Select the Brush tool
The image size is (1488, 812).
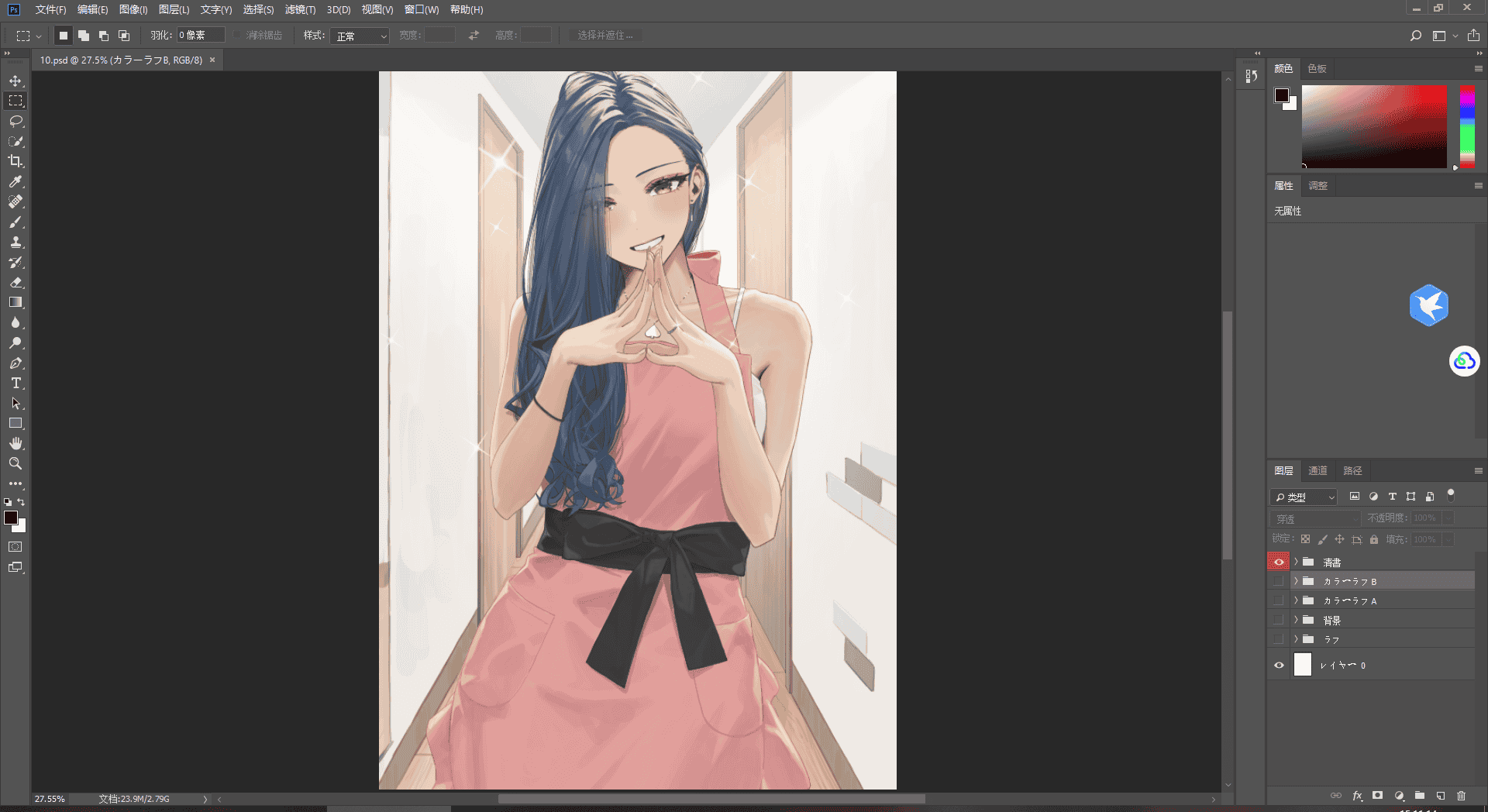point(15,222)
